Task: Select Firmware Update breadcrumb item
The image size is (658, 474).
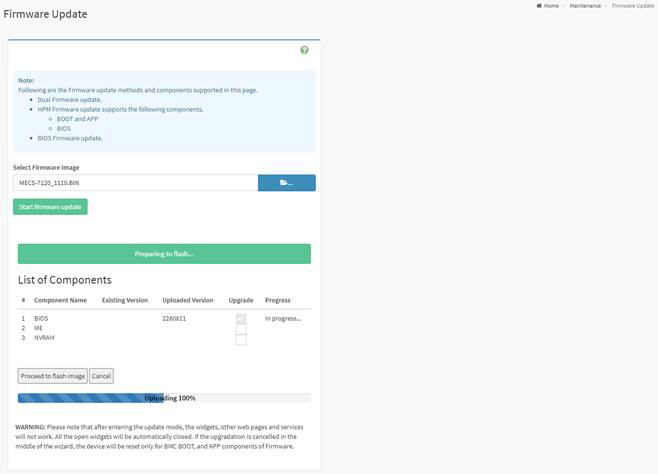Action: tap(632, 6)
